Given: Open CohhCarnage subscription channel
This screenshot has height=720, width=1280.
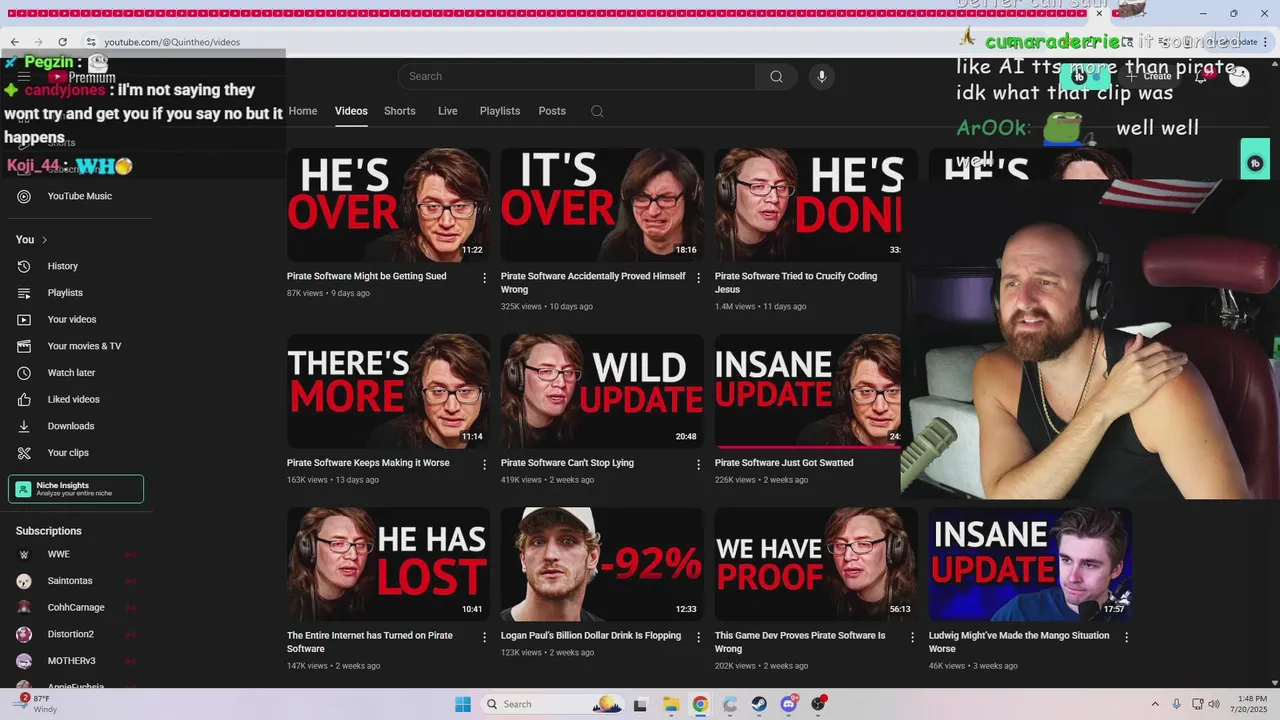Looking at the screenshot, I should pyautogui.click(x=78, y=608).
